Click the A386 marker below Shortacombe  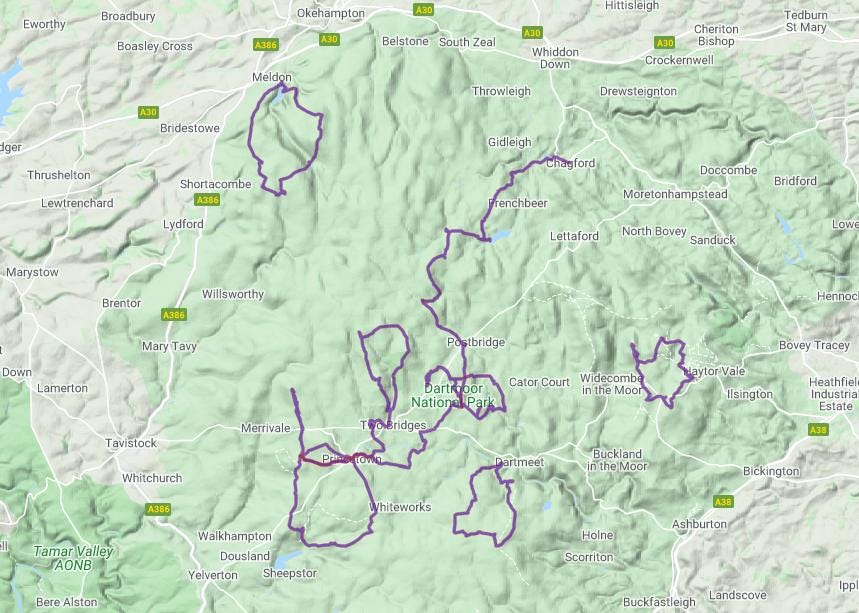pos(207,200)
